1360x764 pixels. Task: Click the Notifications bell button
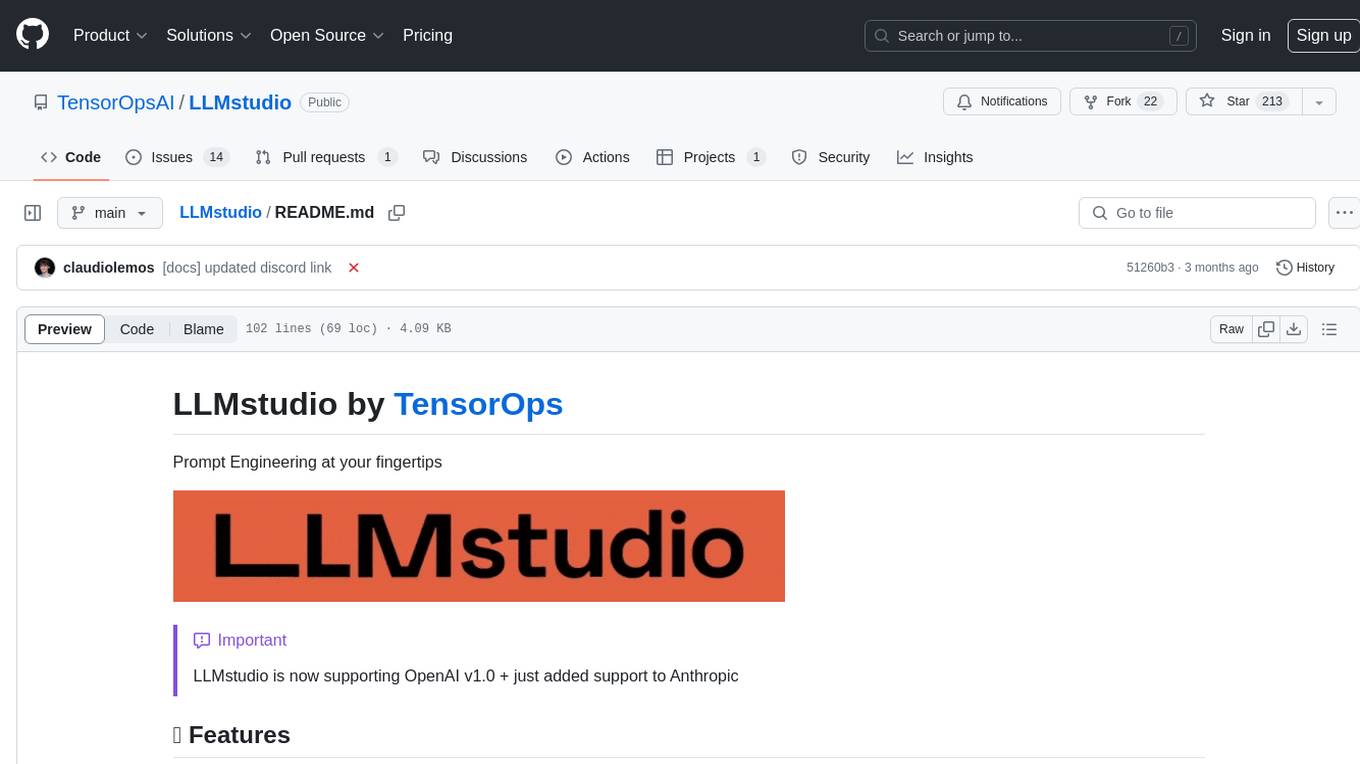[1002, 102]
